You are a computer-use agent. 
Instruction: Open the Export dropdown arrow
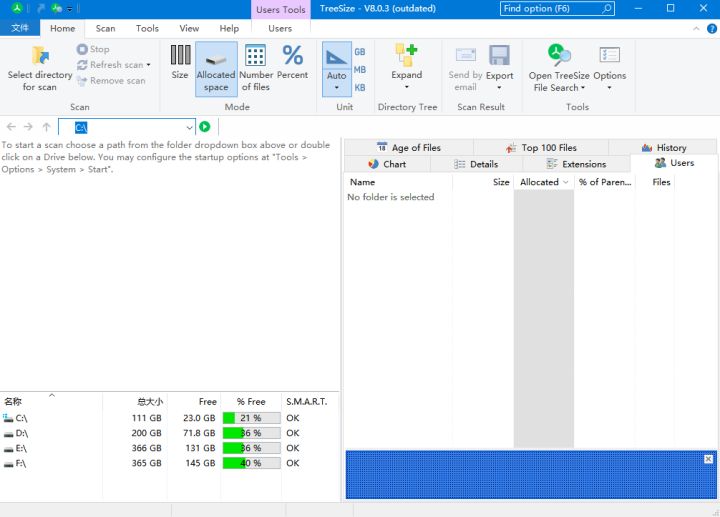[499, 88]
